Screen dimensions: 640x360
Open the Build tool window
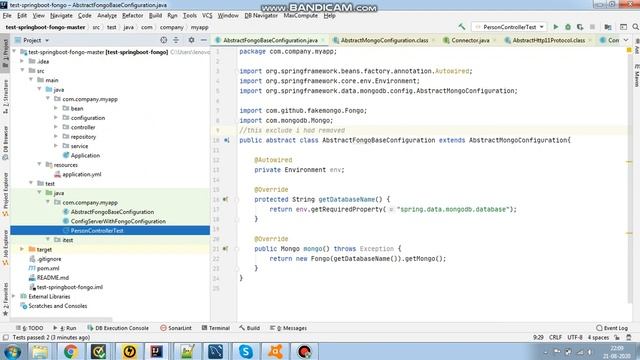(x=249, y=328)
